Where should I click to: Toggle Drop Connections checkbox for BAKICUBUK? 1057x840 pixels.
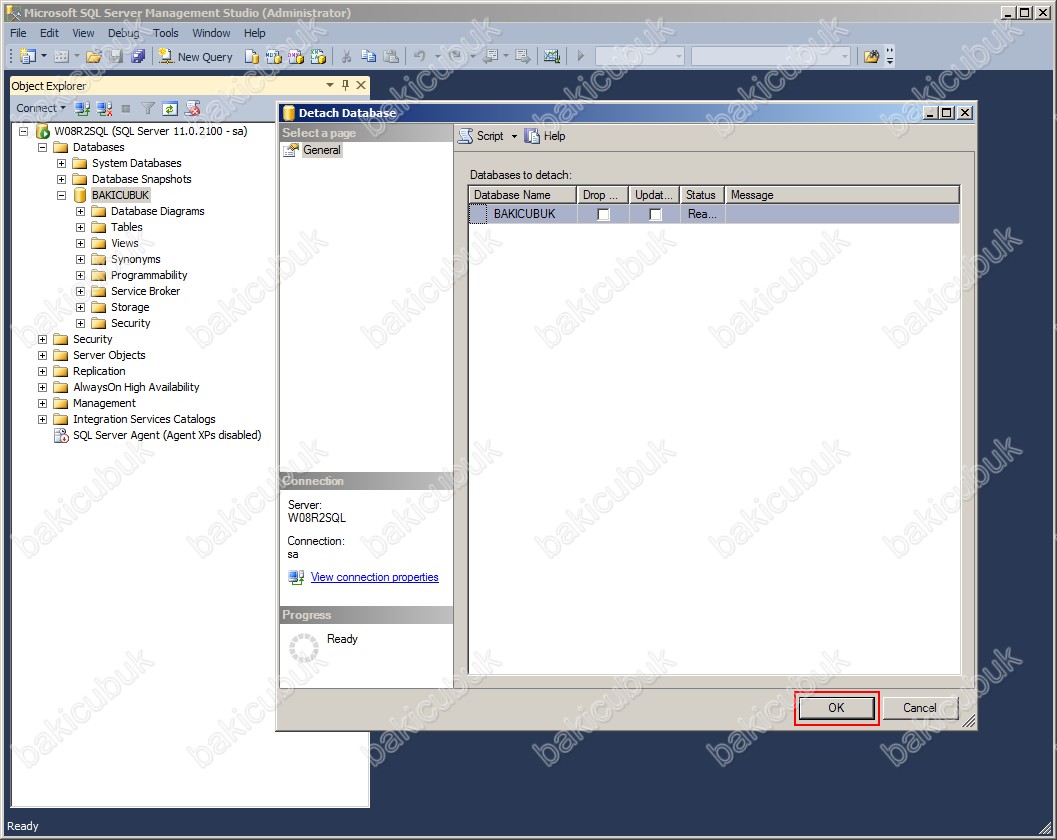(603, 214)
